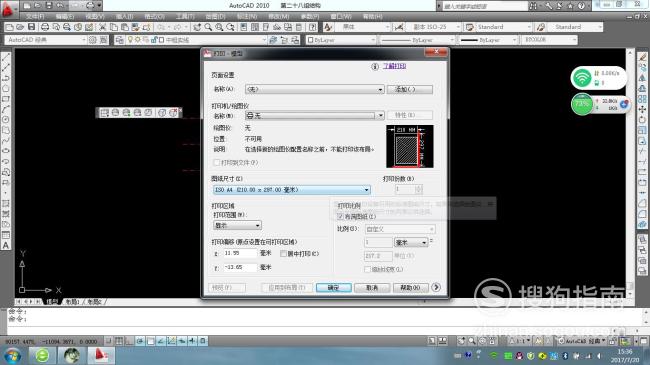This screenshot has width=650, height=365.
Task: Toggle Snap mode in status bar
Action: 109,341
